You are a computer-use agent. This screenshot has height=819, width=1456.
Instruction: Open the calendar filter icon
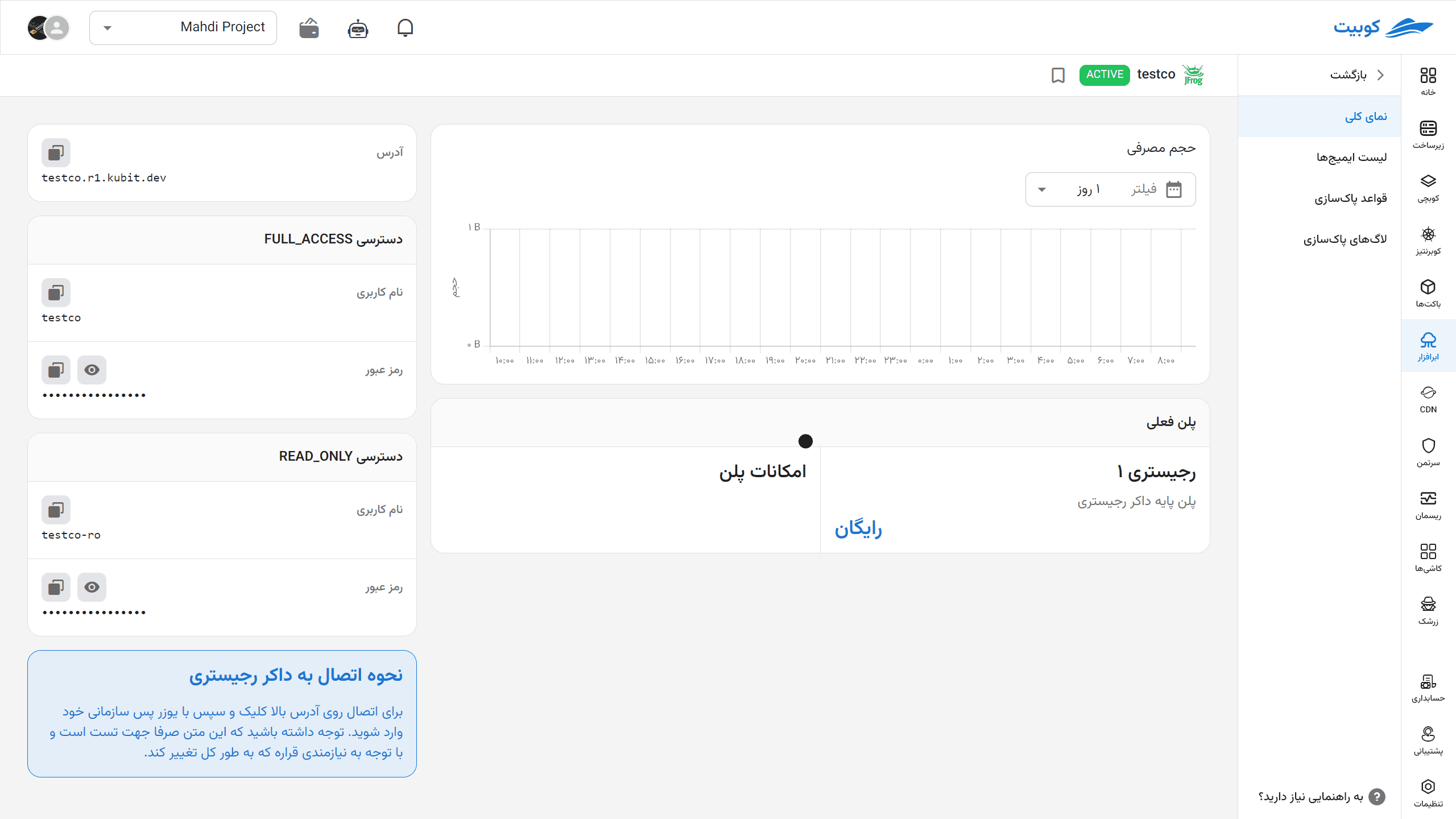tap(1174, 189)
